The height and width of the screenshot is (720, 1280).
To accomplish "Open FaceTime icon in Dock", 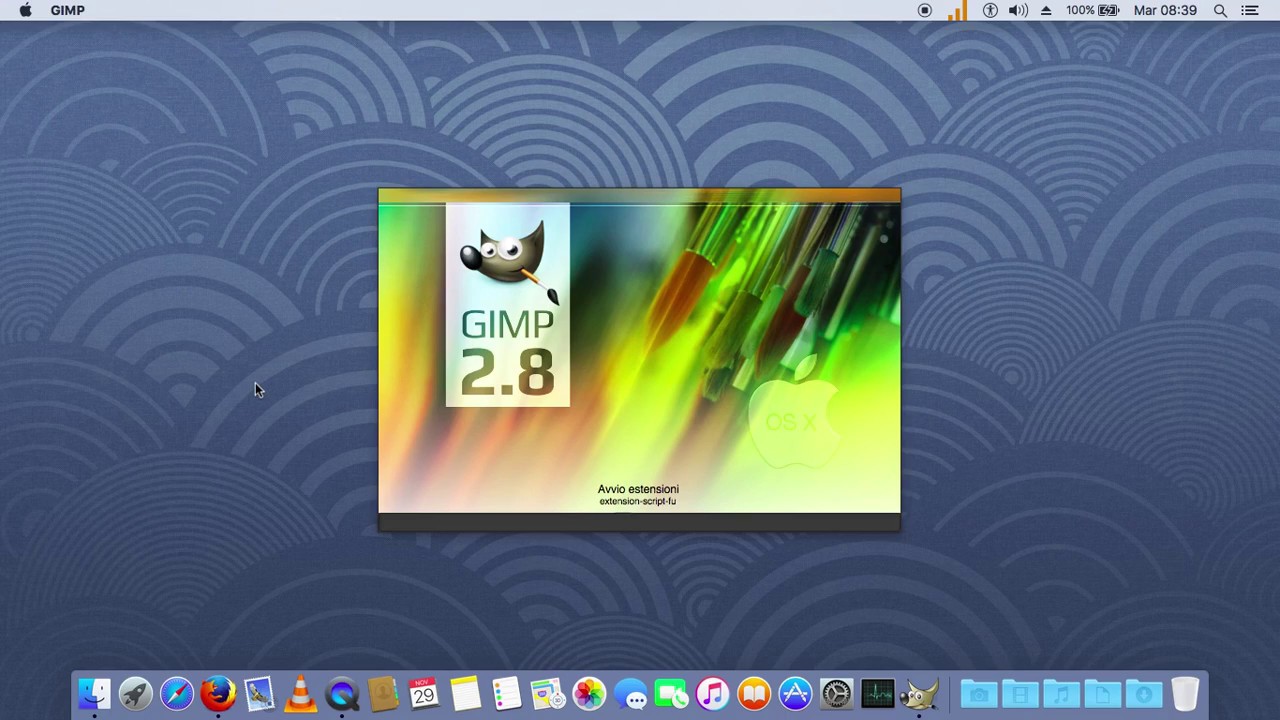I will click(672, 694).
